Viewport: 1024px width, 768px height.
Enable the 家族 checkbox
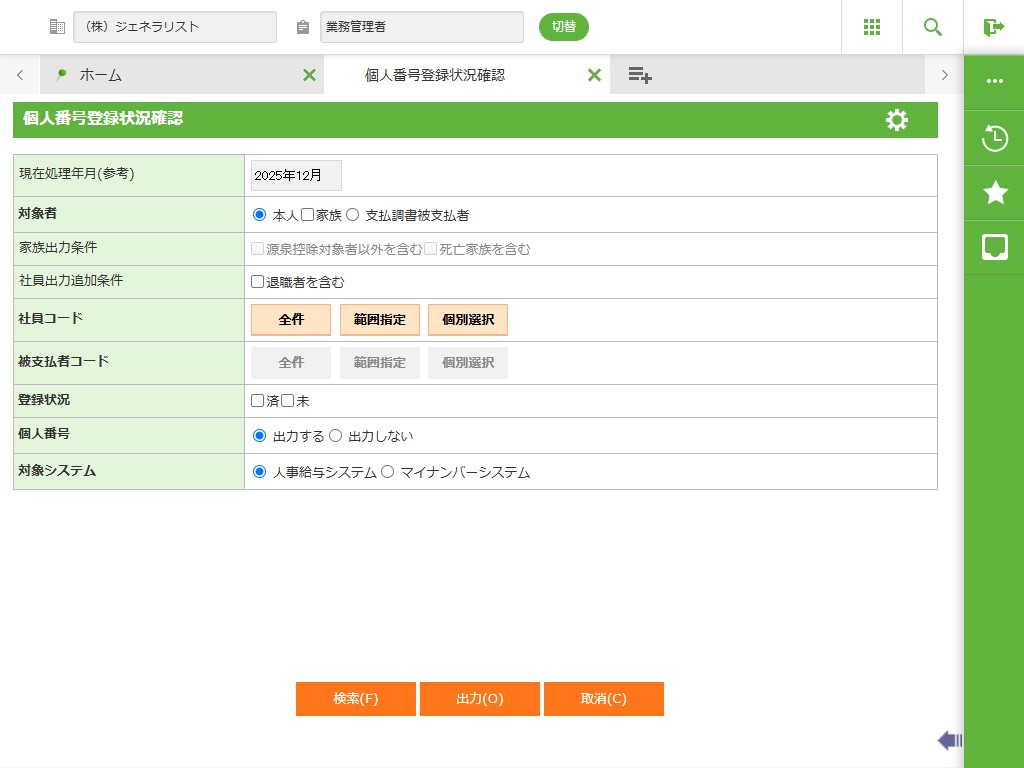(308, 215)
